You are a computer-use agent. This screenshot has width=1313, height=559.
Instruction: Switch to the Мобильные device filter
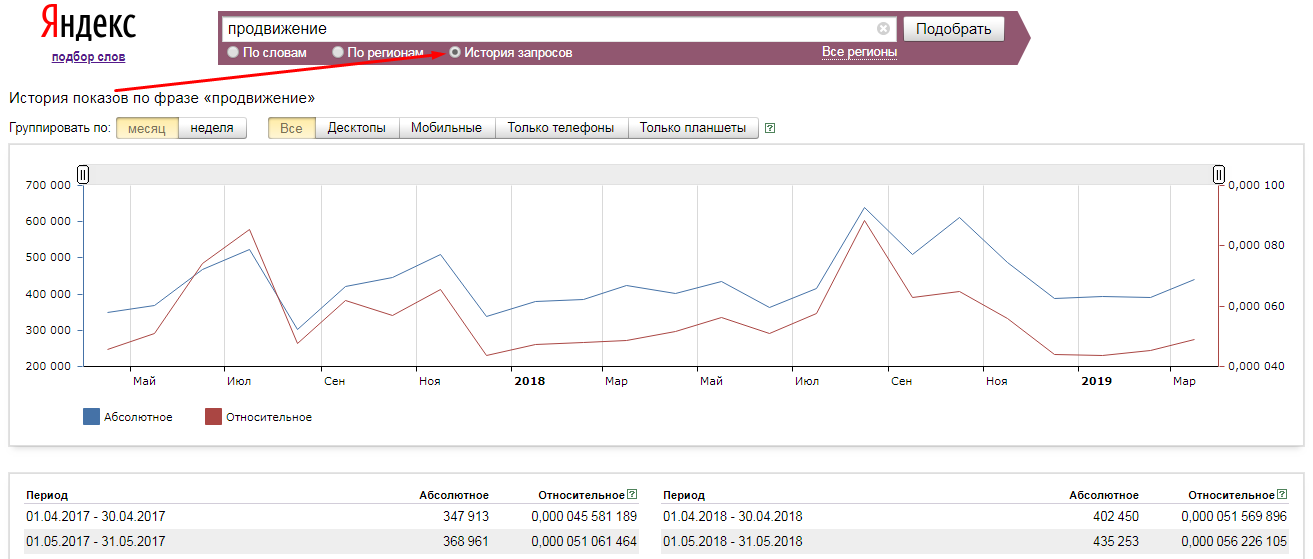click(x=446, y=128)
